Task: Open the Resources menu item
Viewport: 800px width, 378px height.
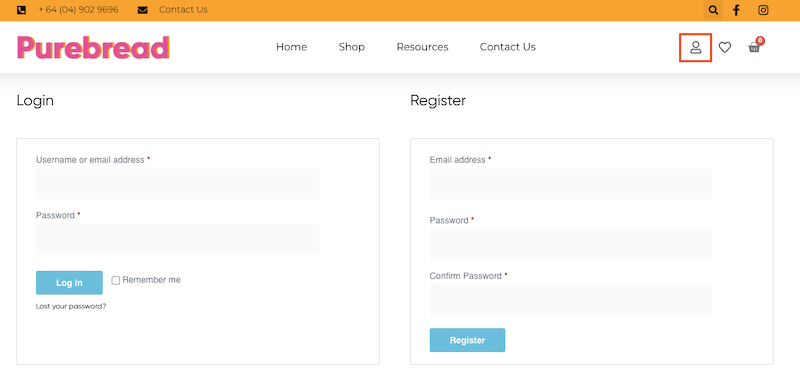Action: [422, 47]
